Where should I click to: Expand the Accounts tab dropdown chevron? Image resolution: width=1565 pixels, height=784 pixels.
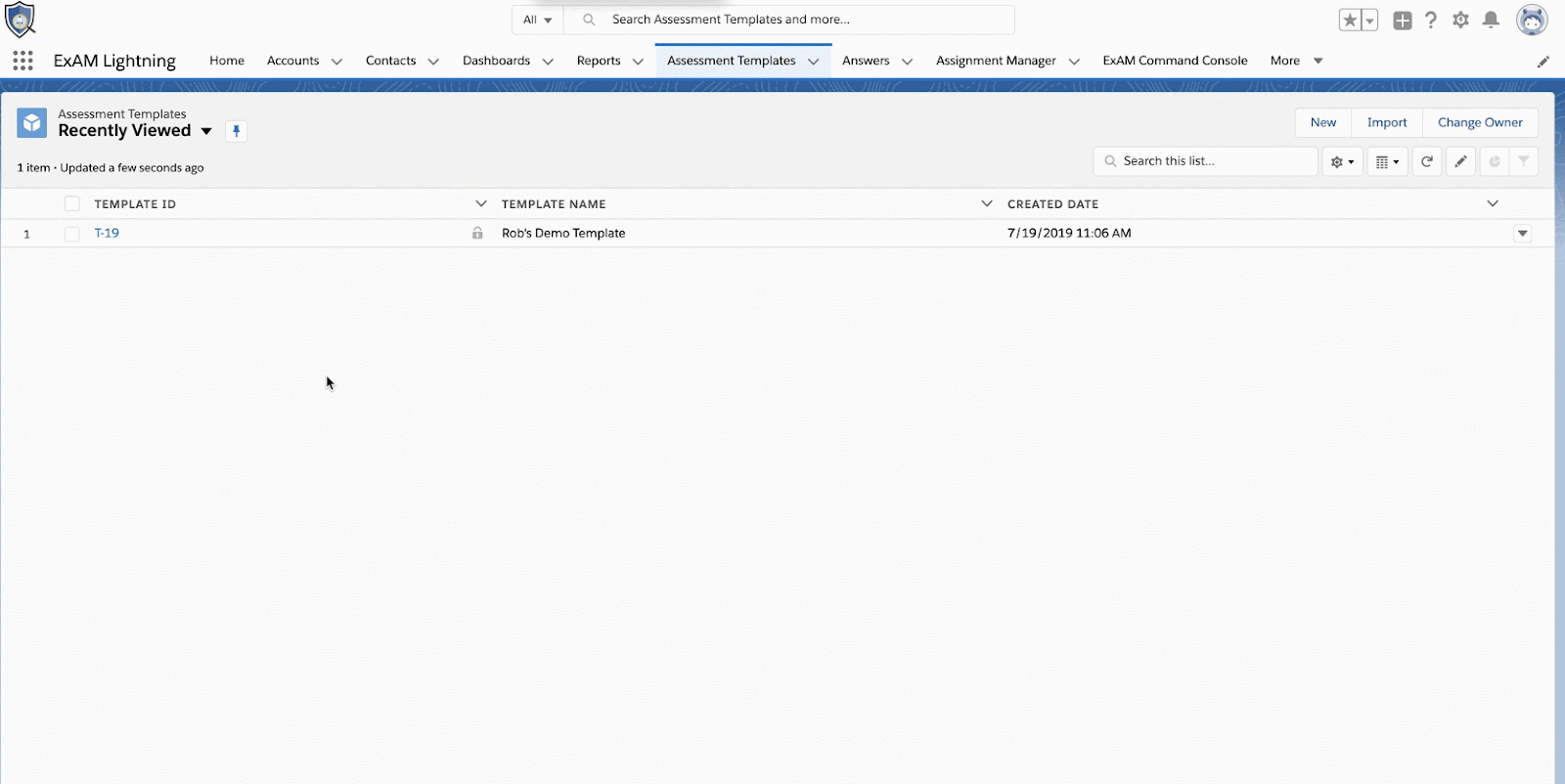(336, 62)
